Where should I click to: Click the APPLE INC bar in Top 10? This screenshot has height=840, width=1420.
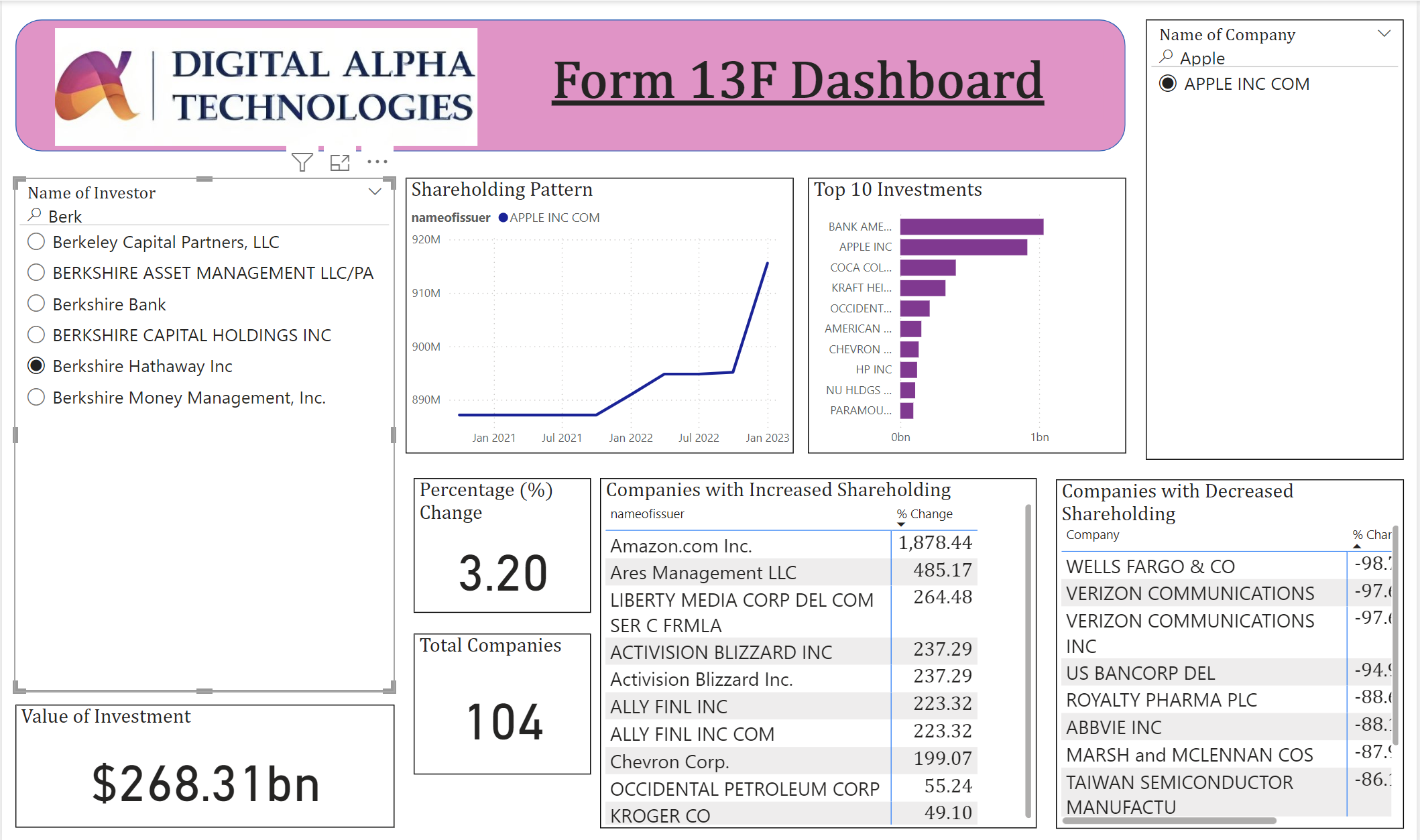pos(963,247)
